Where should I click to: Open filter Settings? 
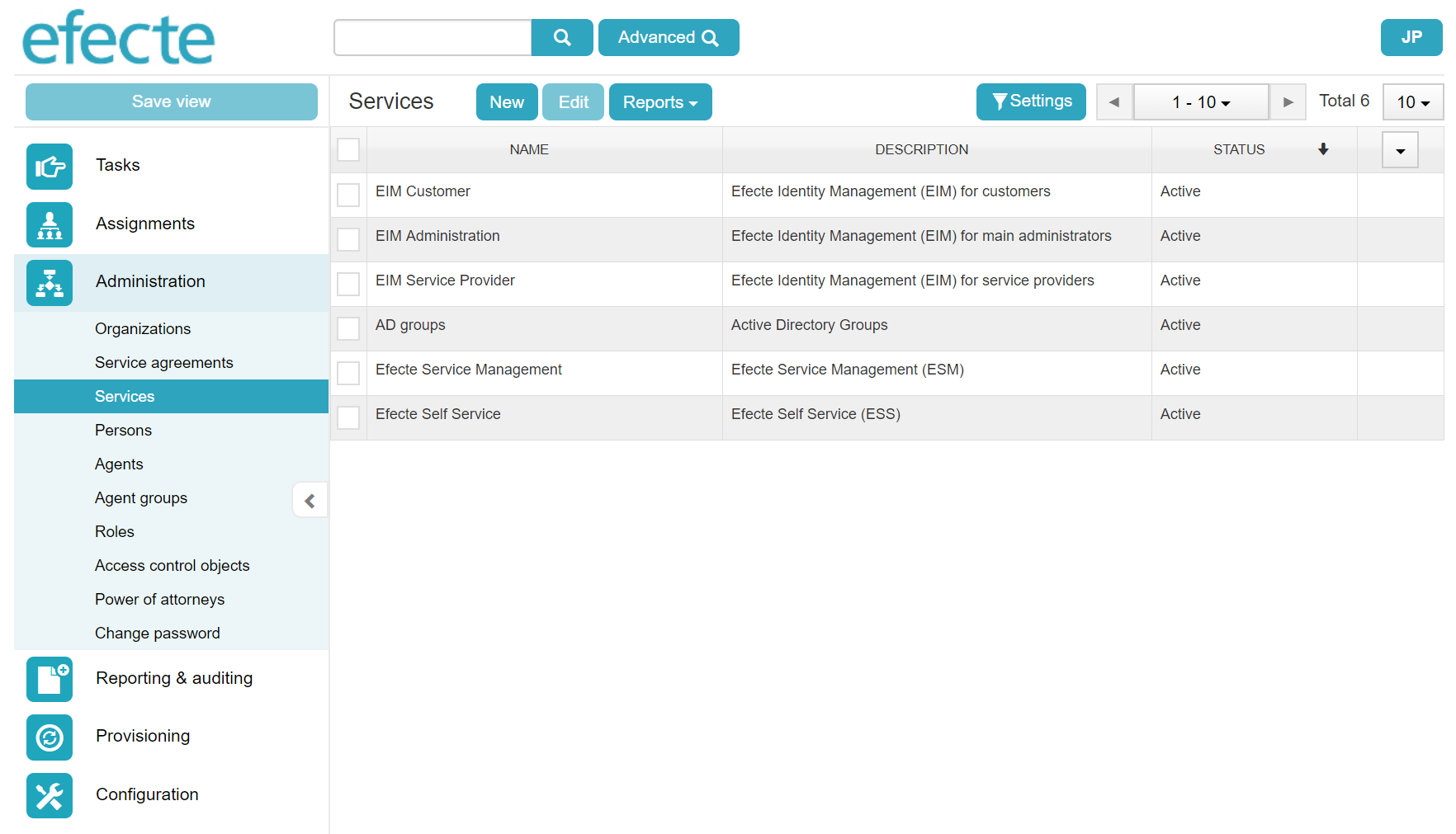[1031, 101]
